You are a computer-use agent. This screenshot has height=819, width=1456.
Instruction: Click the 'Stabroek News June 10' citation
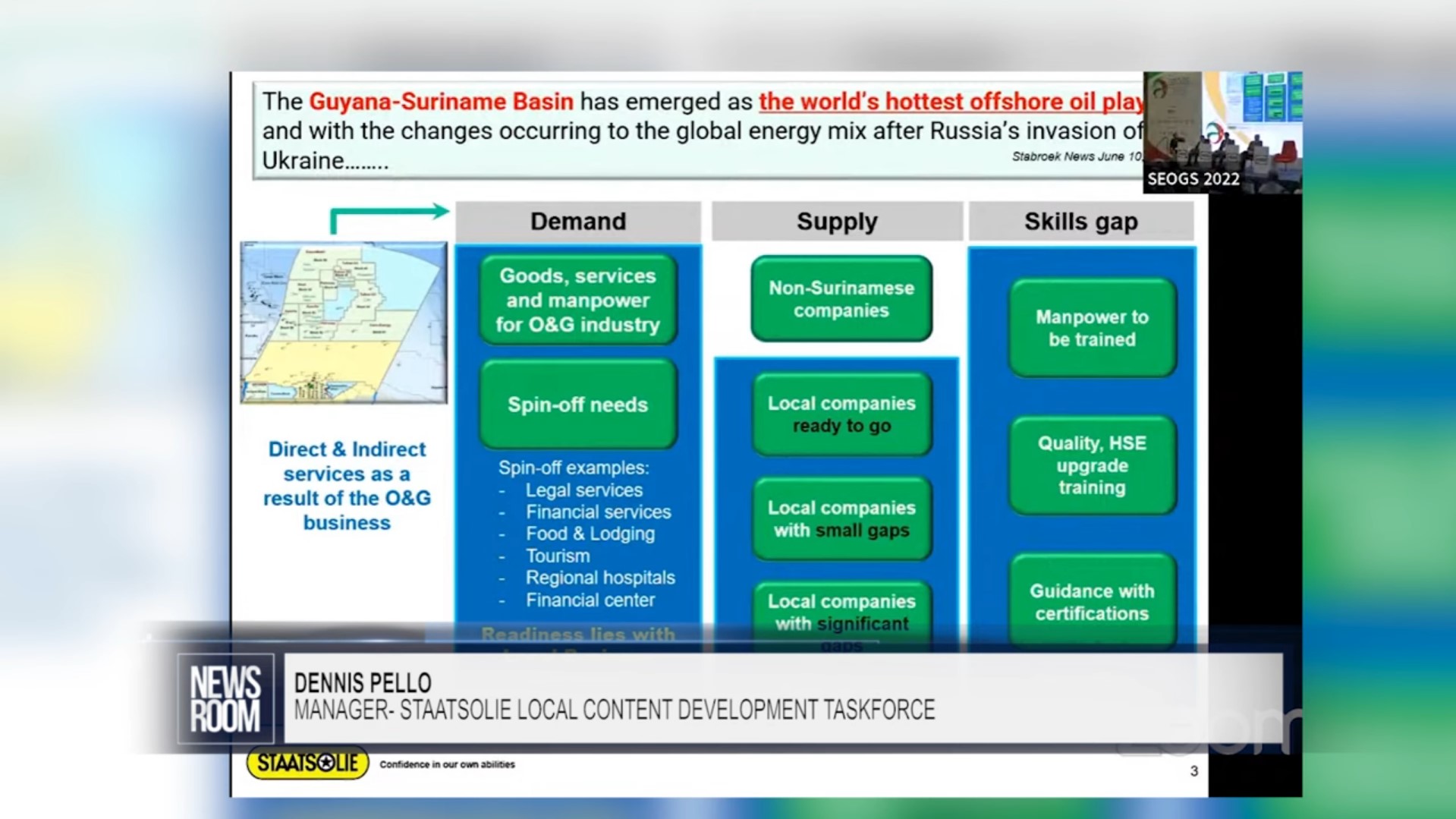[1077, 156]
